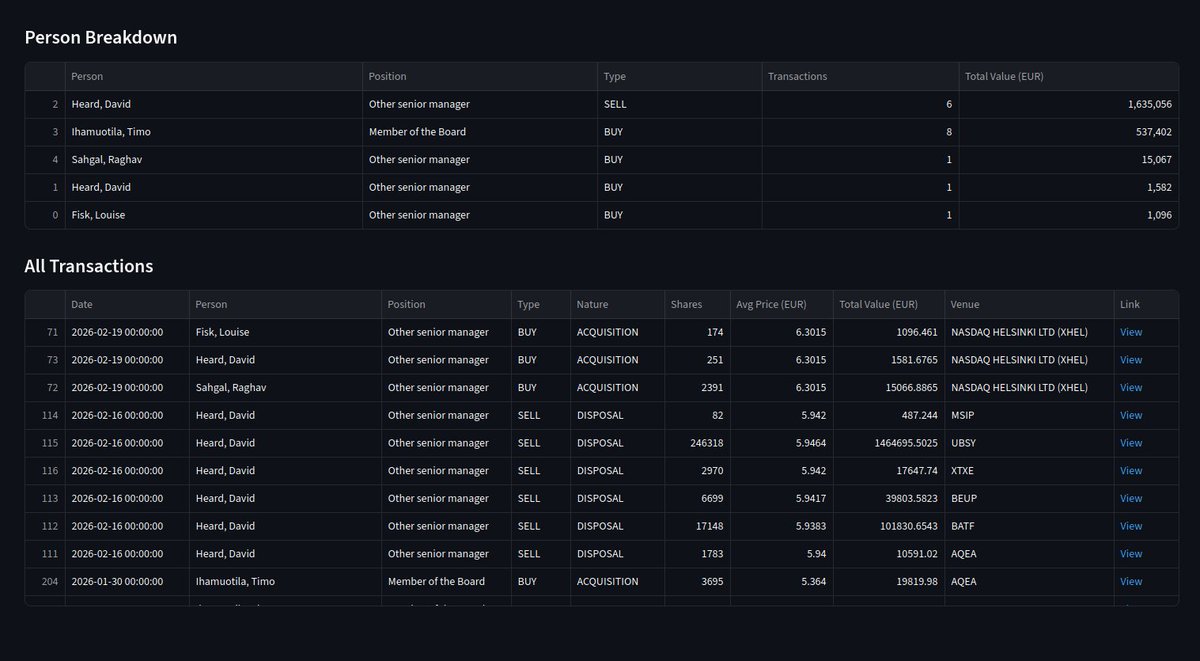Image resolution: width=1200 pixels, height=661 pixels.
Task: Select the 2391 shares cell
Action: 696,388
